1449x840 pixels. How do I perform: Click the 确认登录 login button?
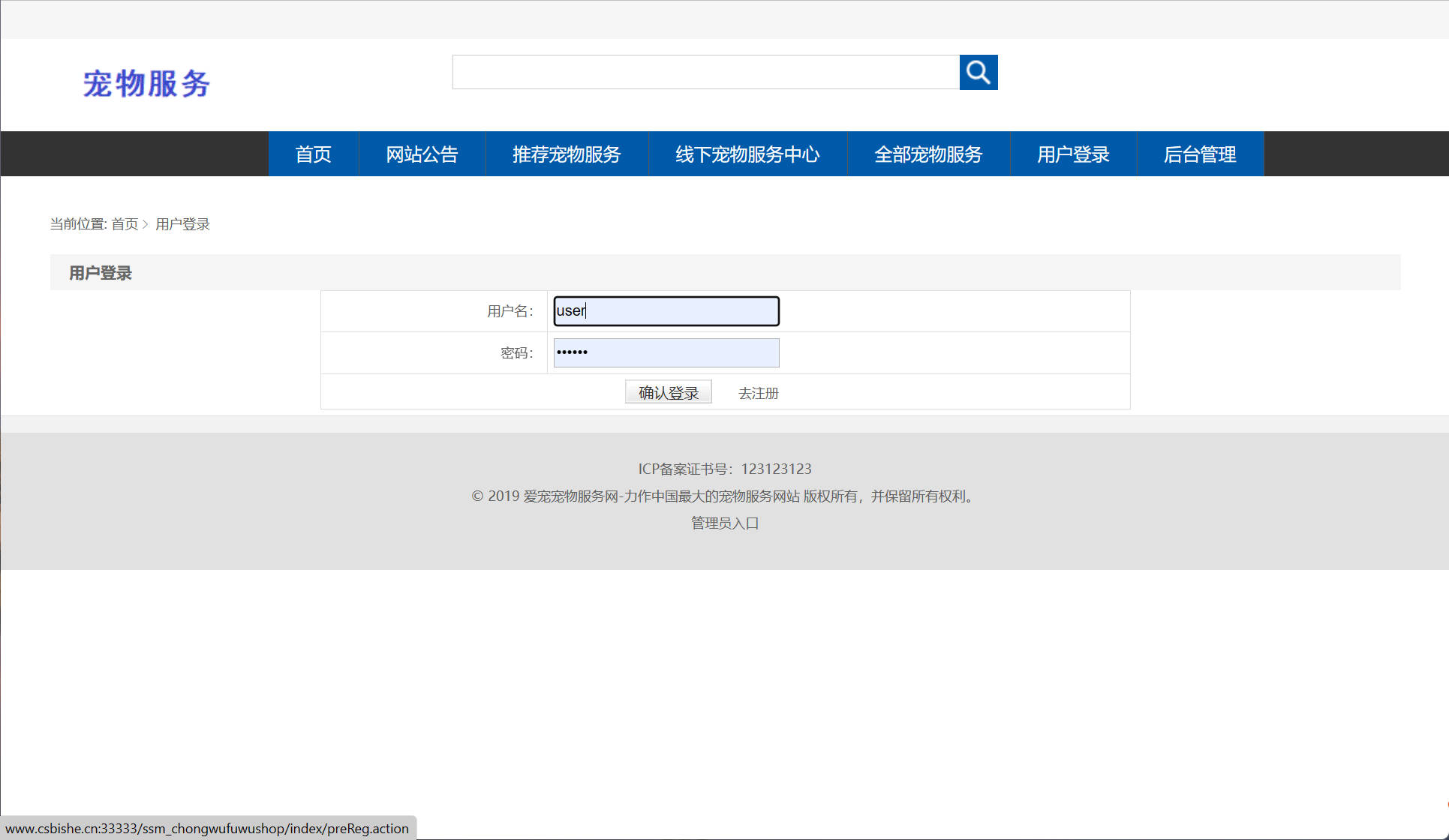pyautogui.click(x=668, y=391)
